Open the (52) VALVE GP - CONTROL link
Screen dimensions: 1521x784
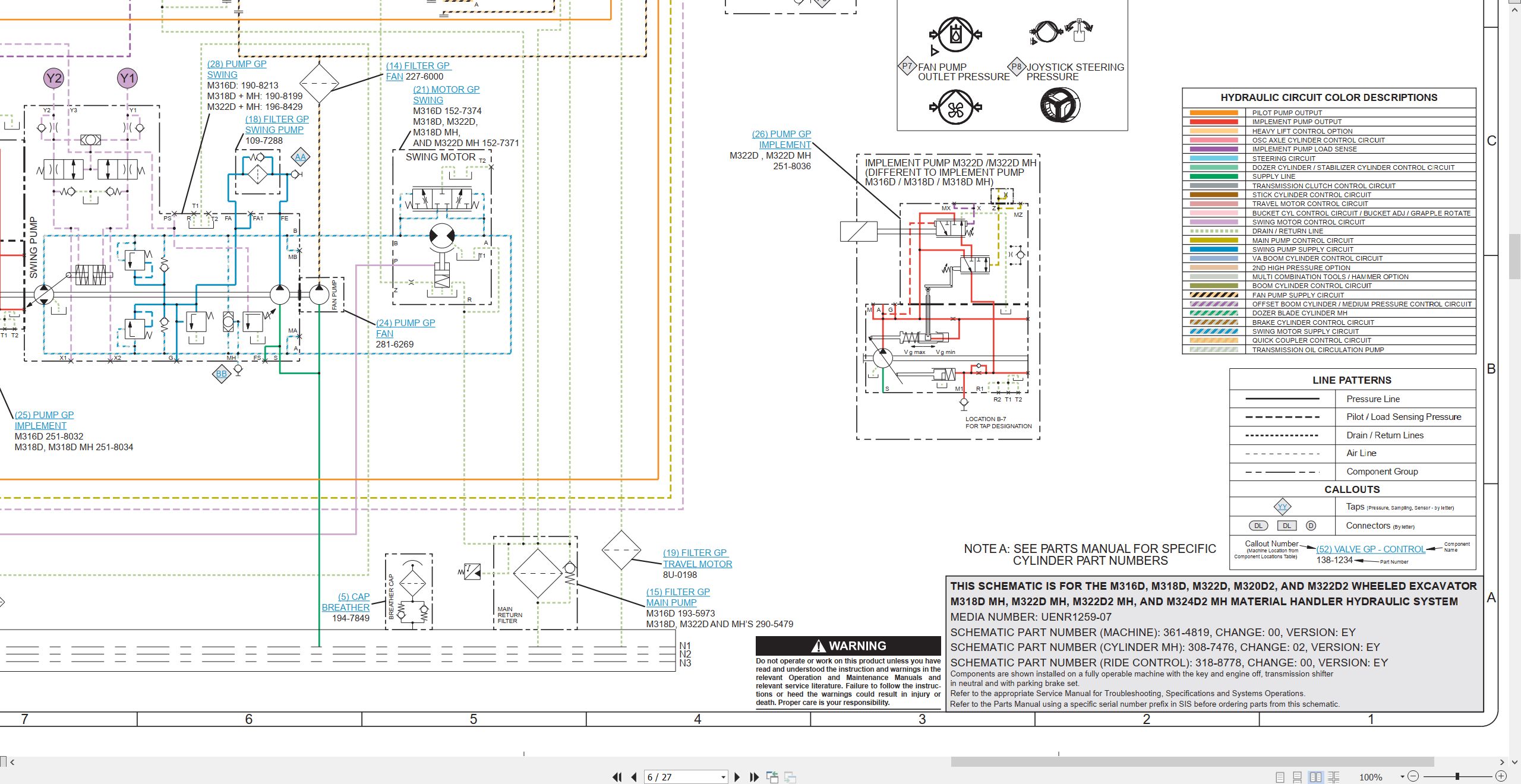click(1370, 549)
